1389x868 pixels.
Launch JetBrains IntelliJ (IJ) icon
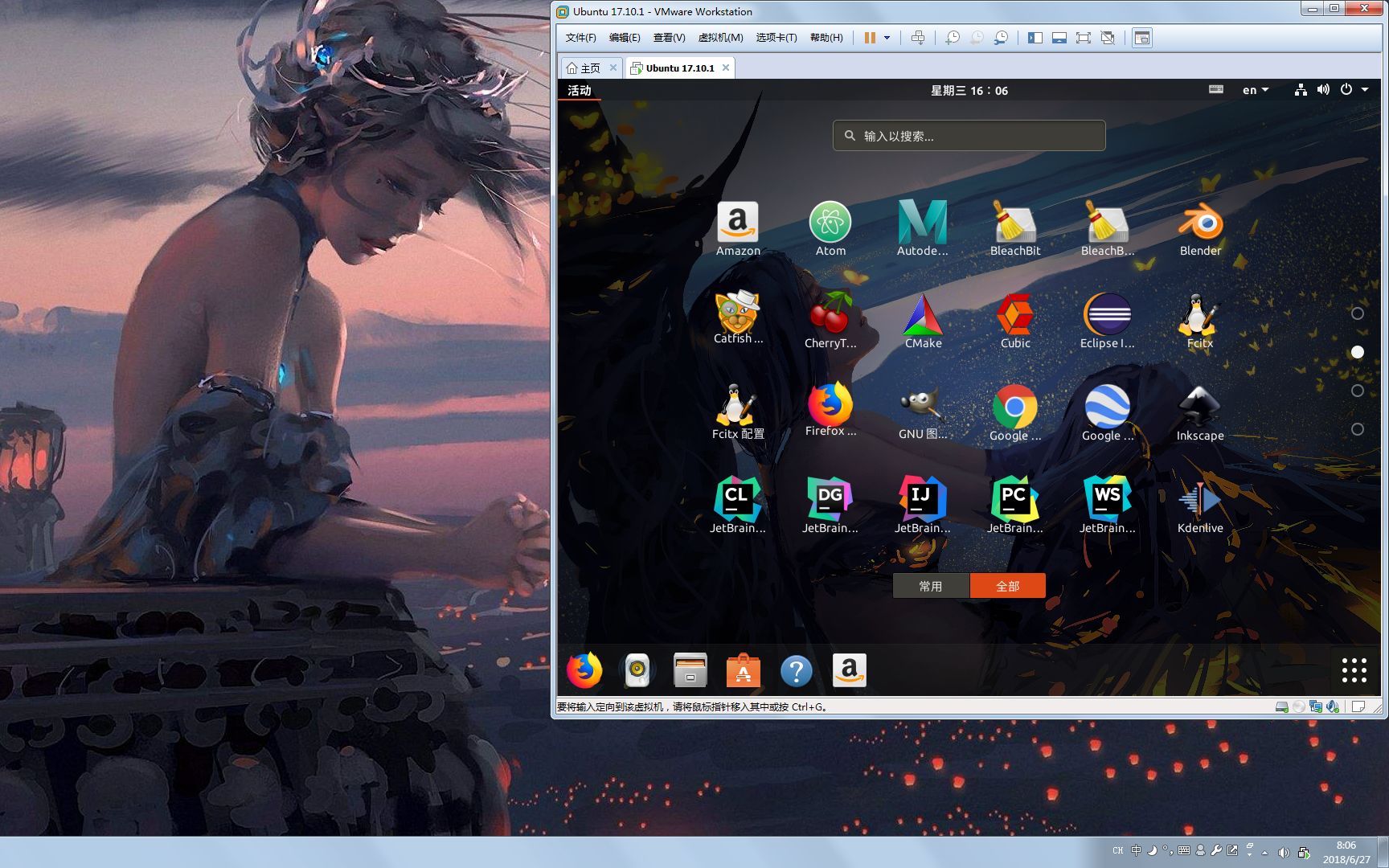click(923, 499)
